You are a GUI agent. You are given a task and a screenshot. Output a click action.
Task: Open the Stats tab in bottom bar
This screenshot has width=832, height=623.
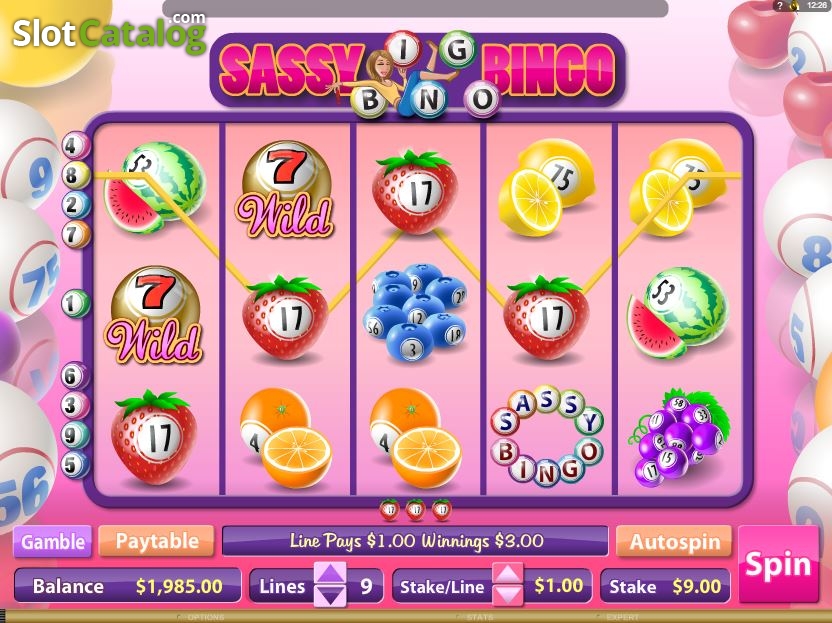coord(476,617)
